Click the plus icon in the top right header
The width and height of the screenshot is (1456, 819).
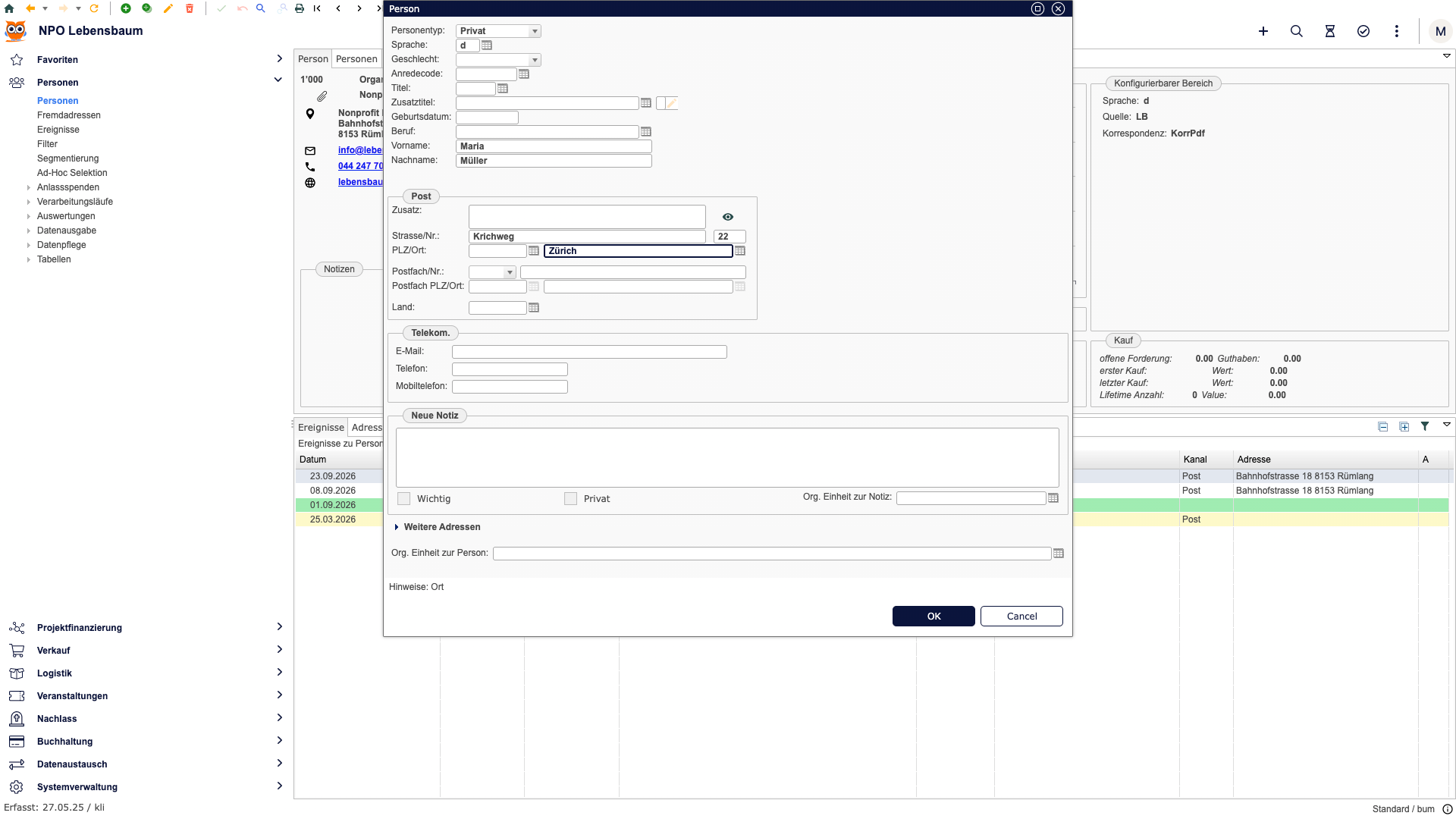1263,31
